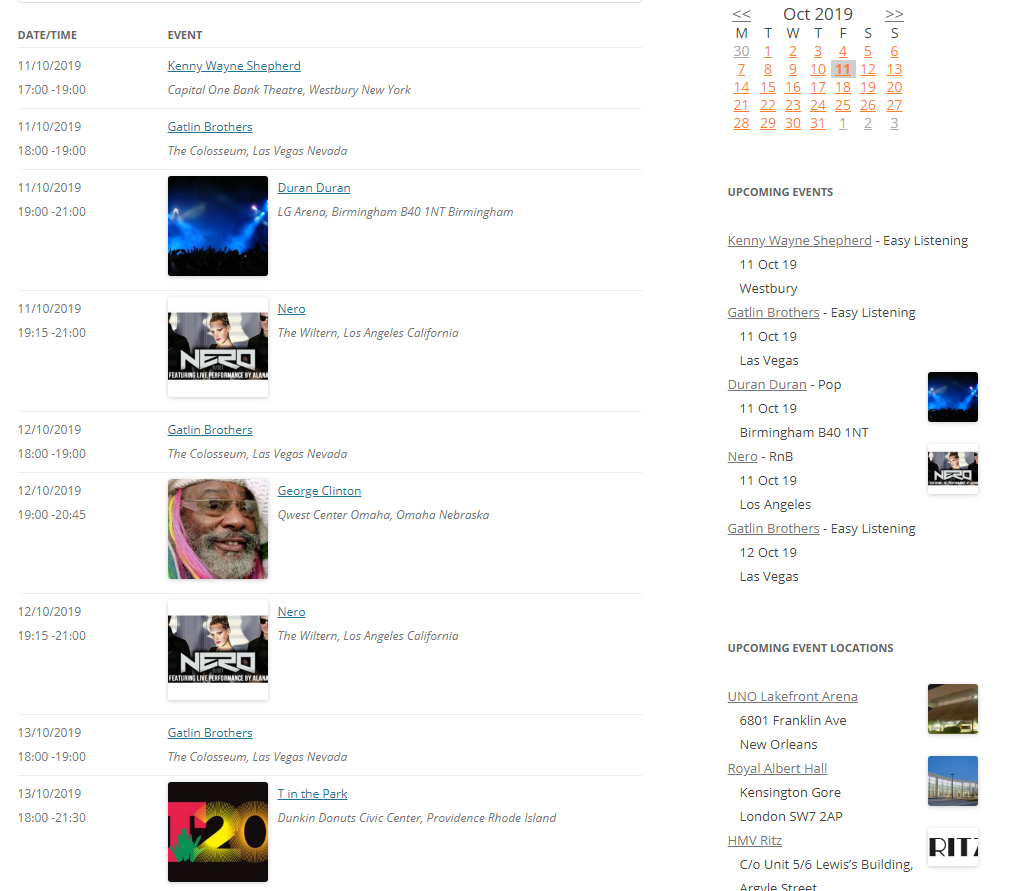Viewport: 1010px width, 891px height.
Task: Click Duran Duran sidebar thumbnail
Action: click(x=953, y=398)
